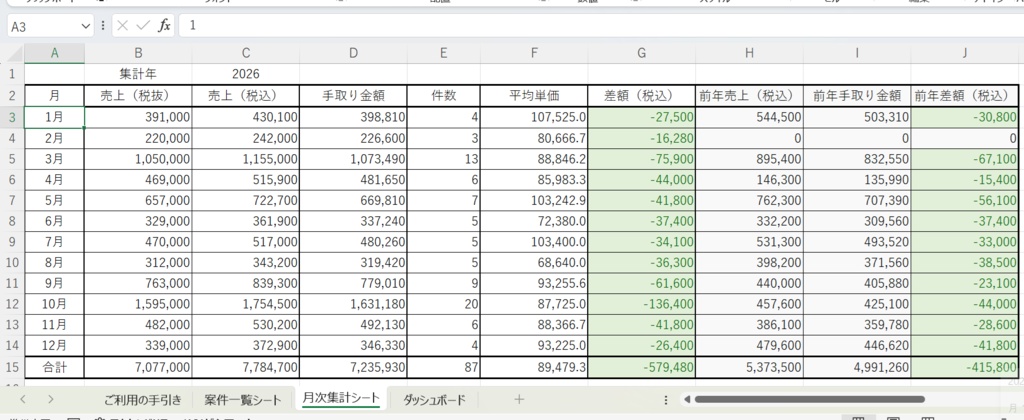Click the formula bar input showing 1
Viewport: 1024px width, 420px height.
(x=601, y=26)
